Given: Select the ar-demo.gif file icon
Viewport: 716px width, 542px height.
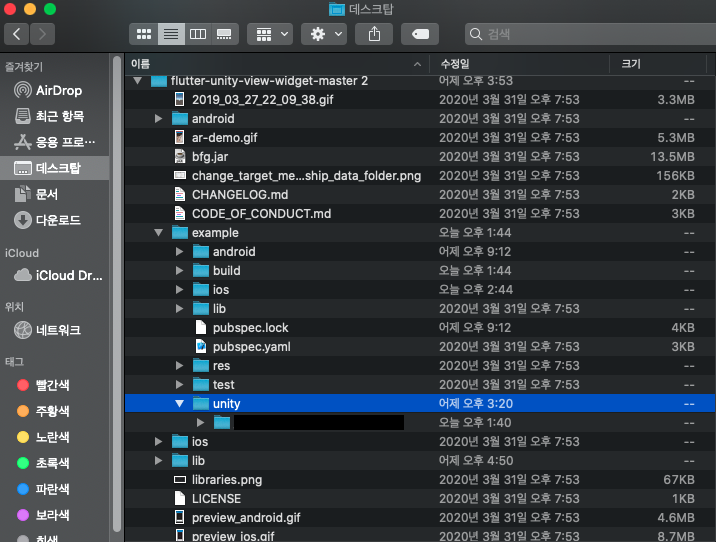Looking at the screenshot, I should click(x=180, y=137).
